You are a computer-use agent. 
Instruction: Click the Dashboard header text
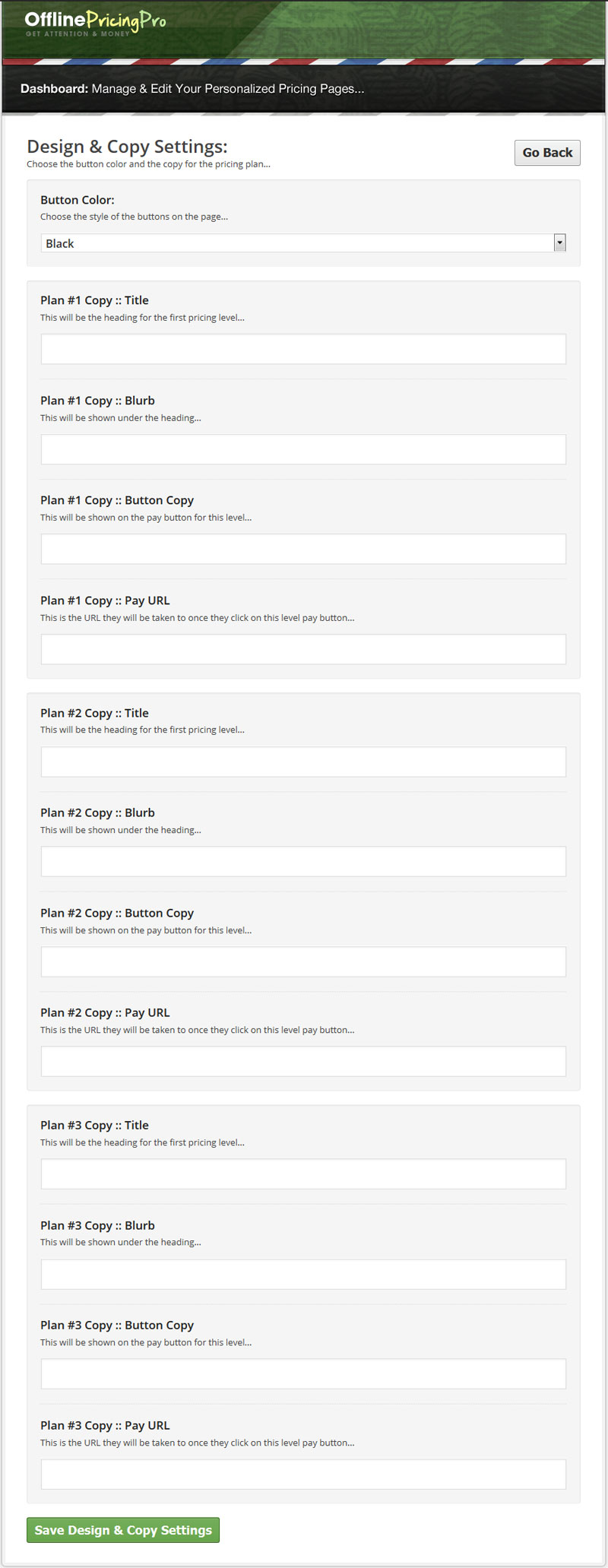[x=192, y=89]
